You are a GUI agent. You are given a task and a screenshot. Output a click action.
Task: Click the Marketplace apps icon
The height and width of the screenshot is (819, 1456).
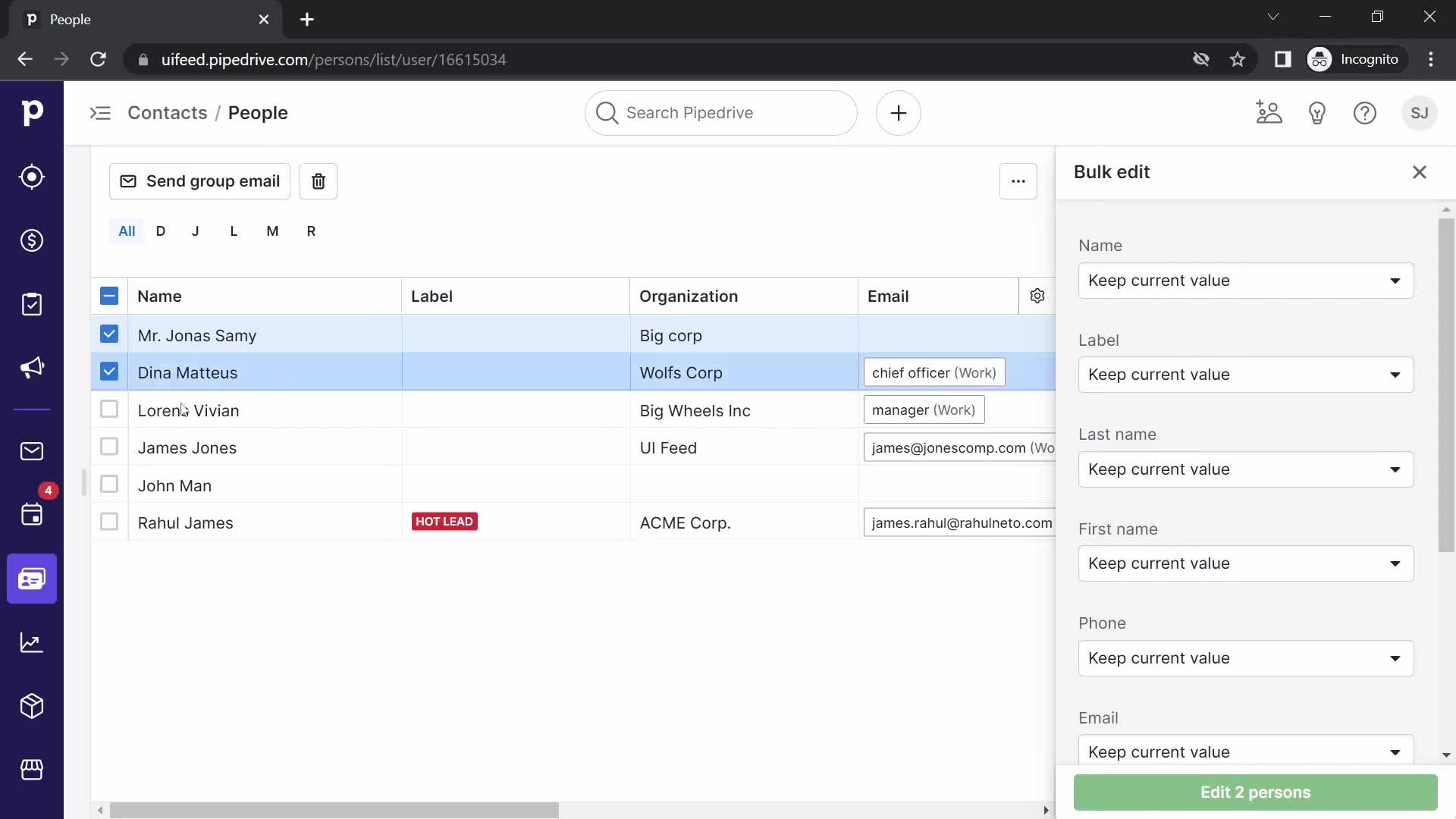[x=32, y=770]
